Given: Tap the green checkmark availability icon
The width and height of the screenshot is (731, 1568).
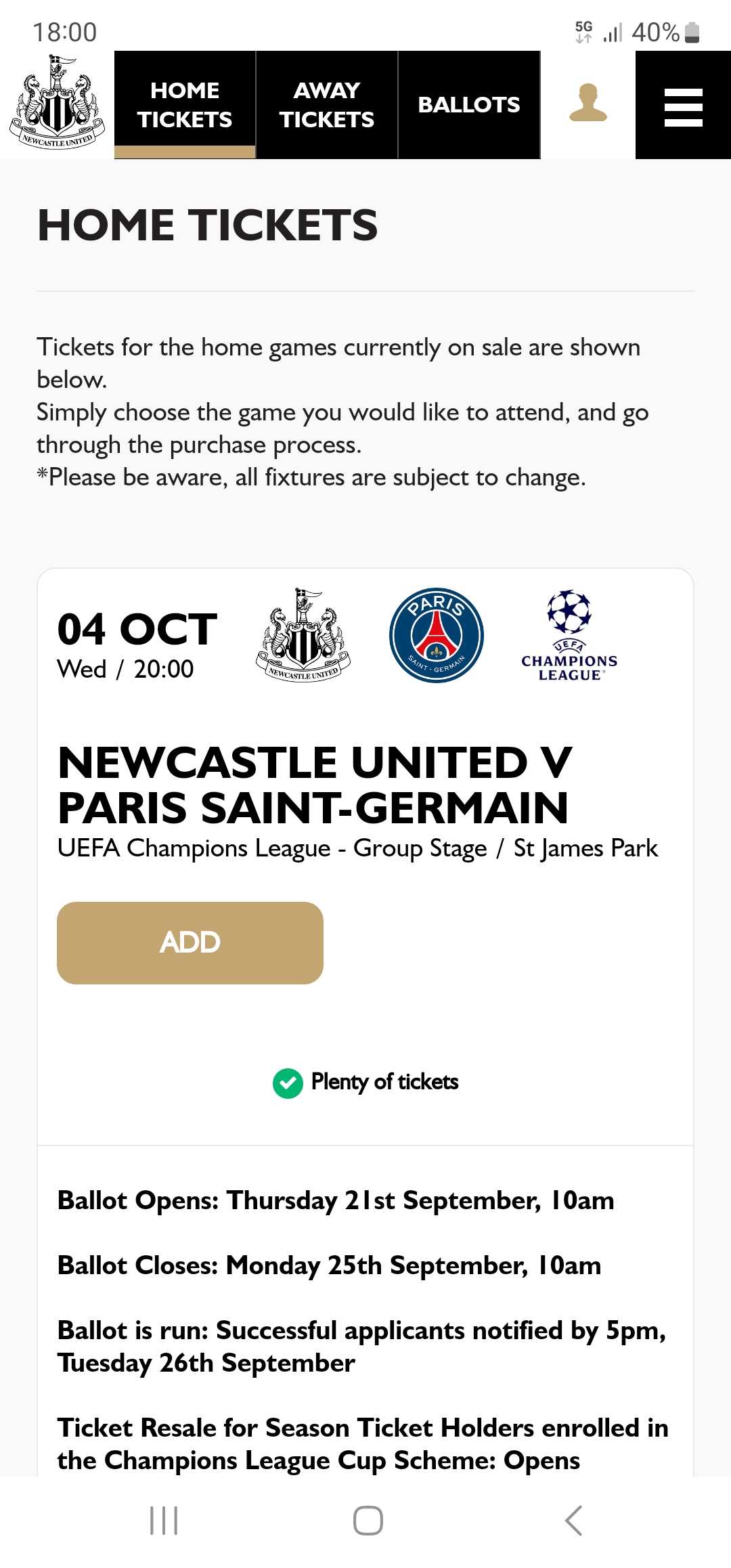Looking at the screenshot, I should coord(288,1083).
